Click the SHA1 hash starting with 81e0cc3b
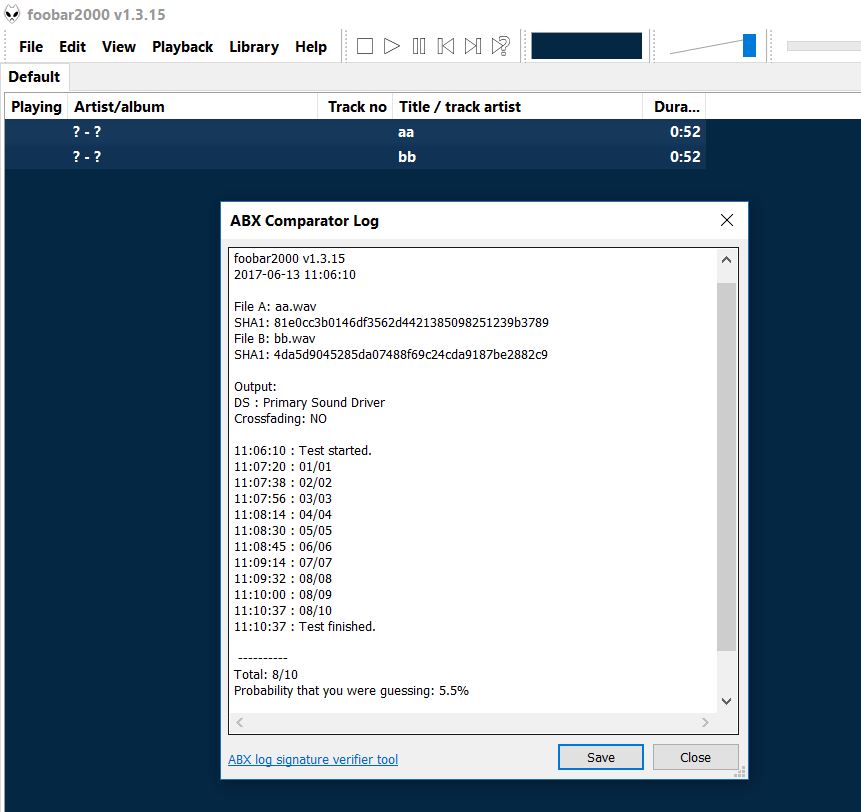861x812 pixels. coord(411,322)
